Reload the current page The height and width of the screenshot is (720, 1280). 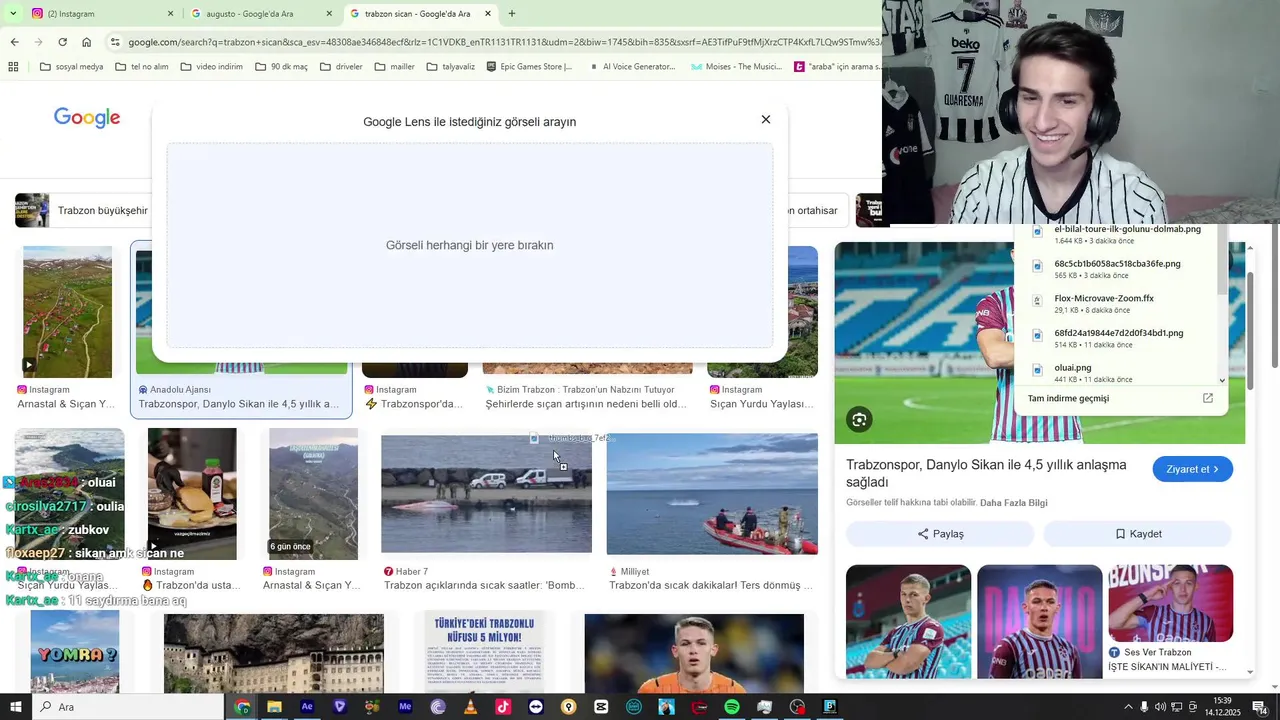(x=62, y=42)
